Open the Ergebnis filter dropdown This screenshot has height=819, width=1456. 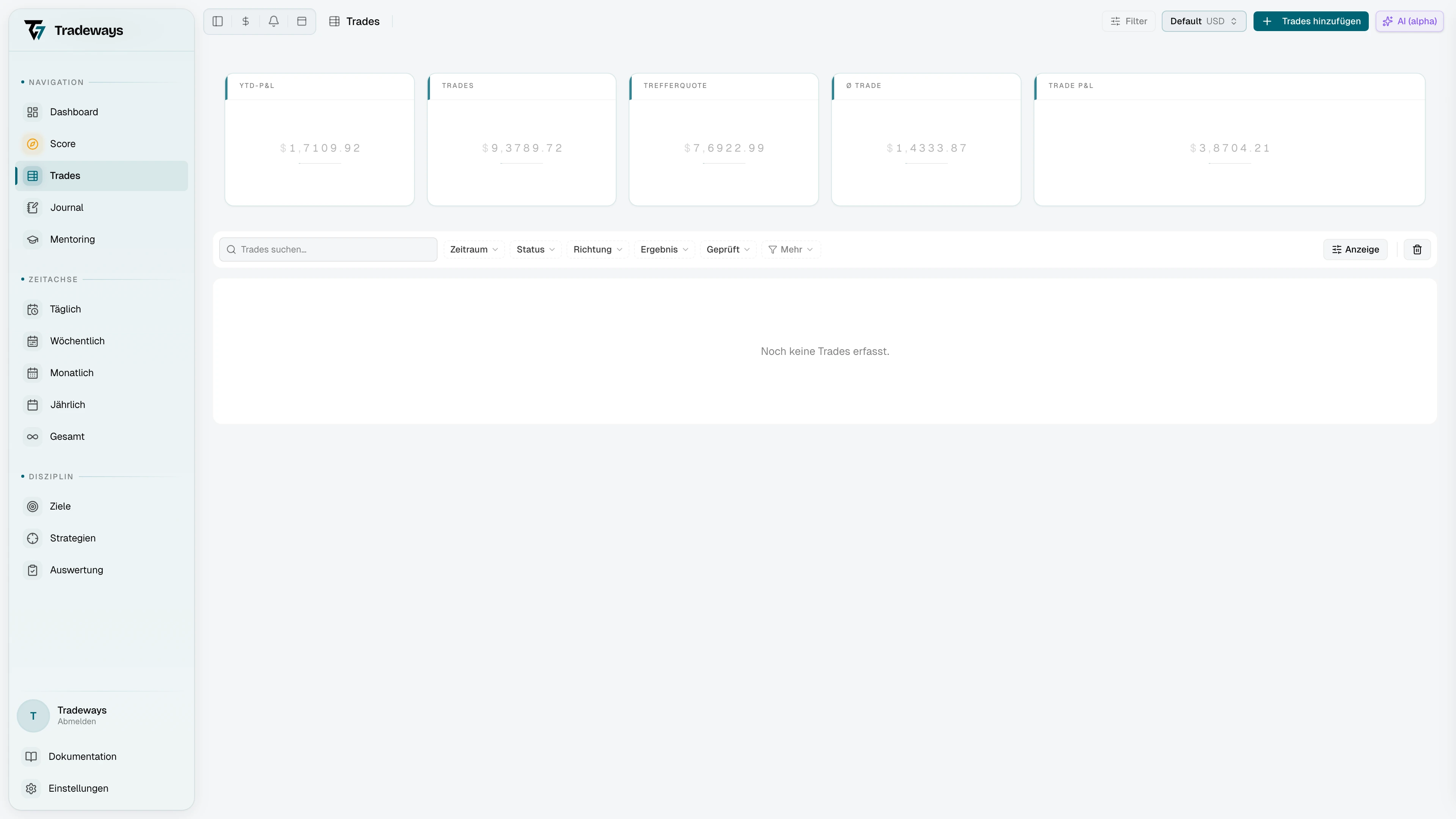(664, 249)
